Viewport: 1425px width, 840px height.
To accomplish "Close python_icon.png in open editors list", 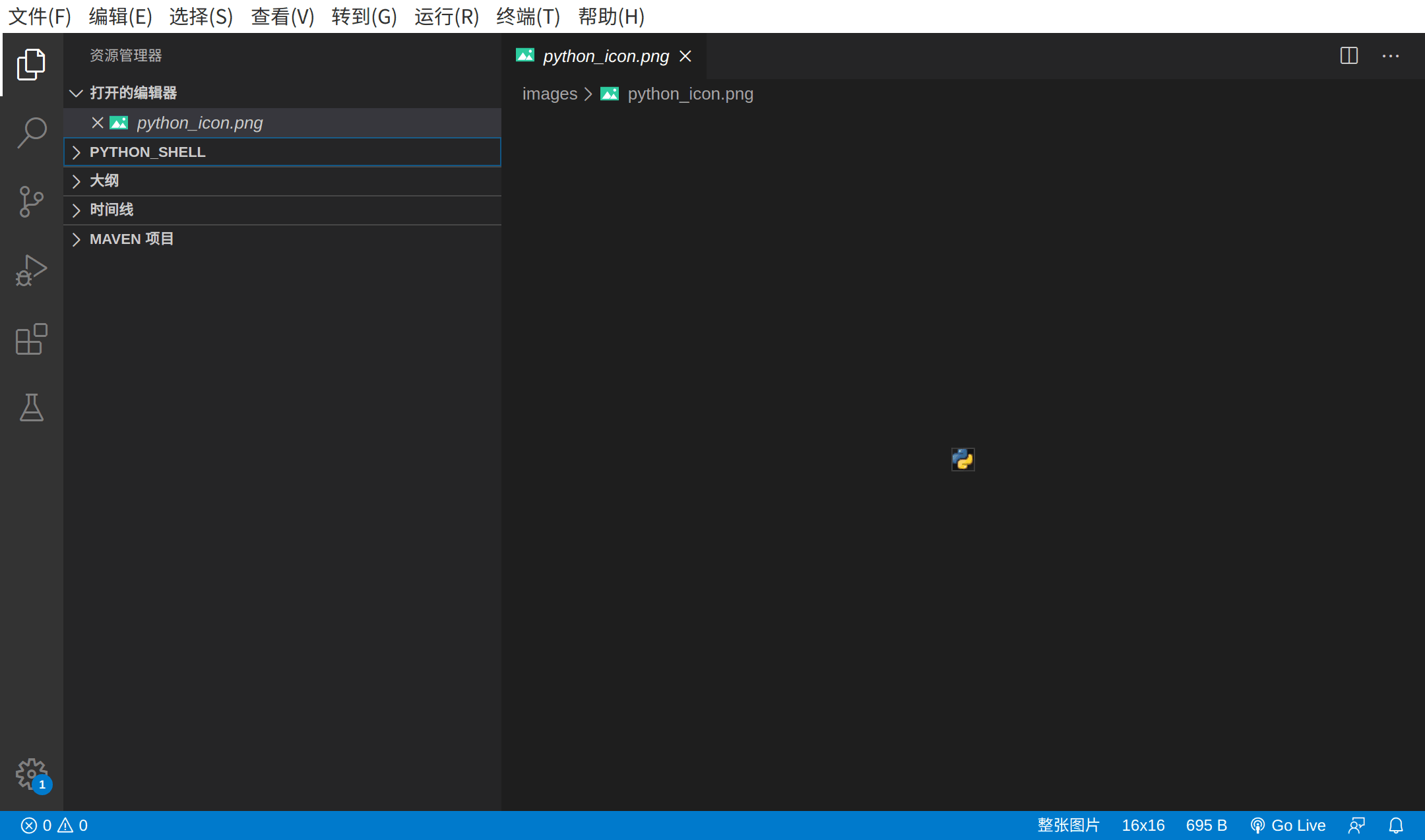I will click(x=98, y=123).
